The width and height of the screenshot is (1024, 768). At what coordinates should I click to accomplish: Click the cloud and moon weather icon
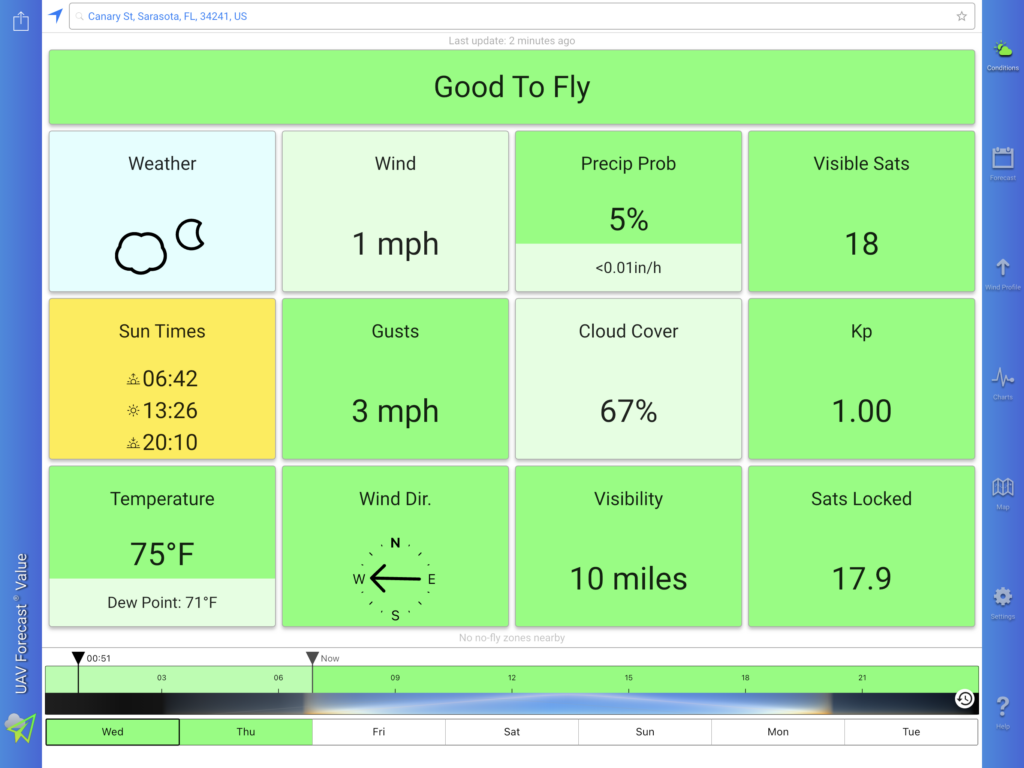click(161, 246)
